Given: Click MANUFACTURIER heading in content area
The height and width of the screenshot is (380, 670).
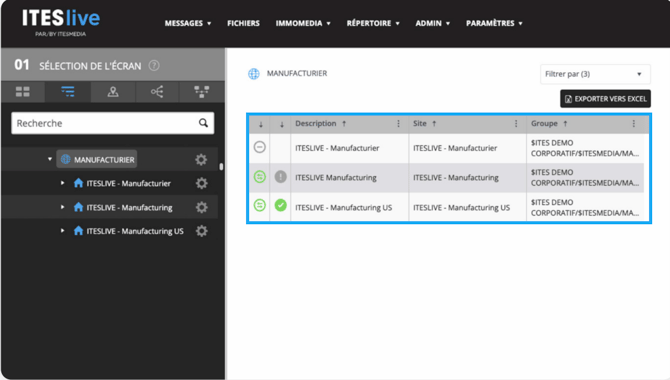Looking at the screenshot, I should 297,74.
